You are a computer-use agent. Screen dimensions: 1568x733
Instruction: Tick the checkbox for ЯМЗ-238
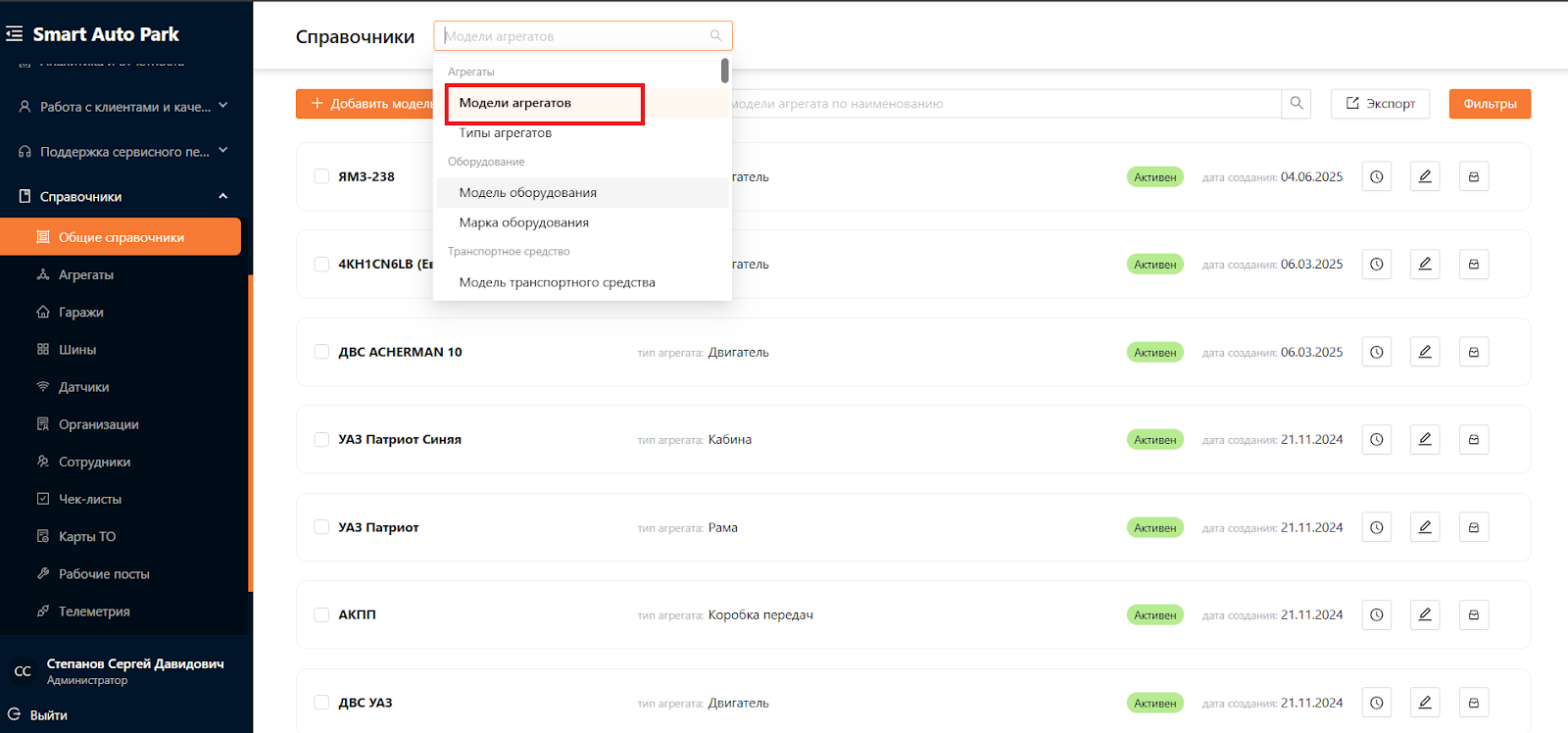pos(321,176)
